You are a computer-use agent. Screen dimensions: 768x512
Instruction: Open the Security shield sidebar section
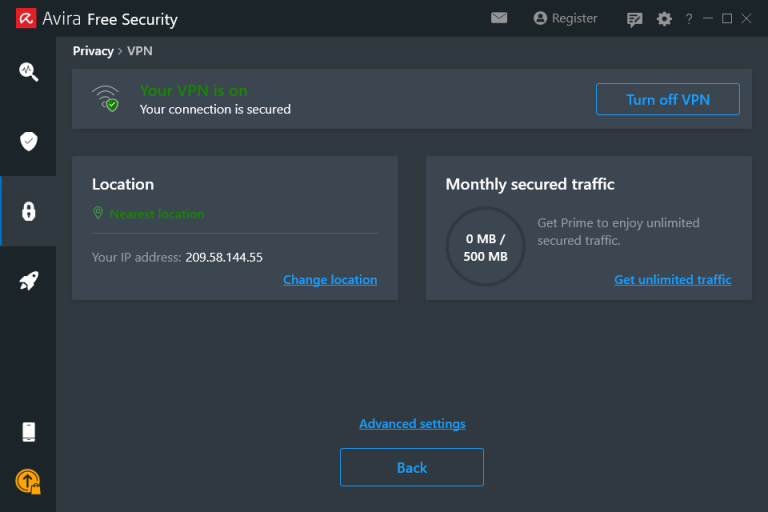point(28,141)
